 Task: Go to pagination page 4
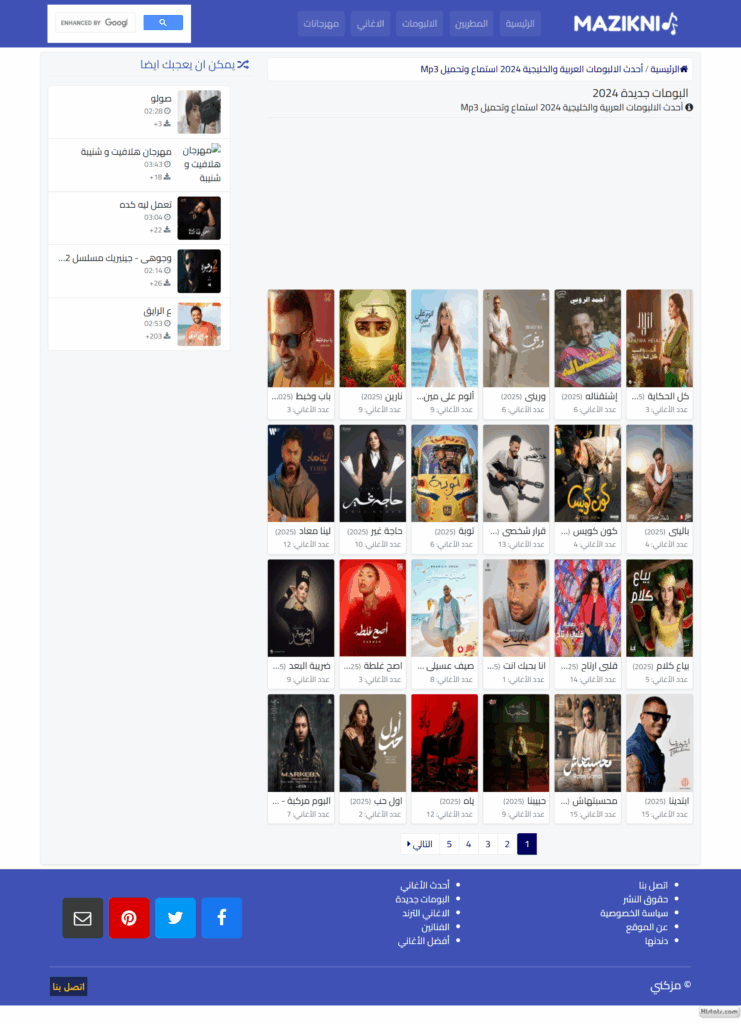[468, 844]
